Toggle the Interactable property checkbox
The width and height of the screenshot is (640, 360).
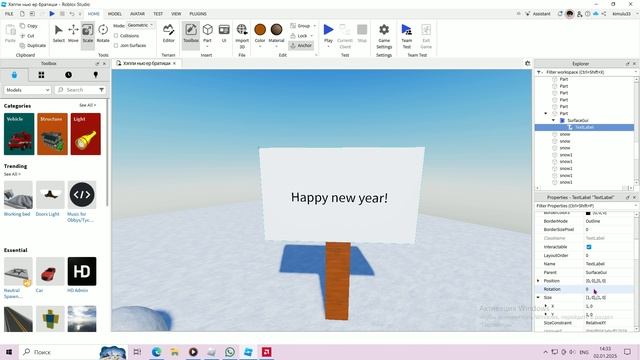(589, 247)
